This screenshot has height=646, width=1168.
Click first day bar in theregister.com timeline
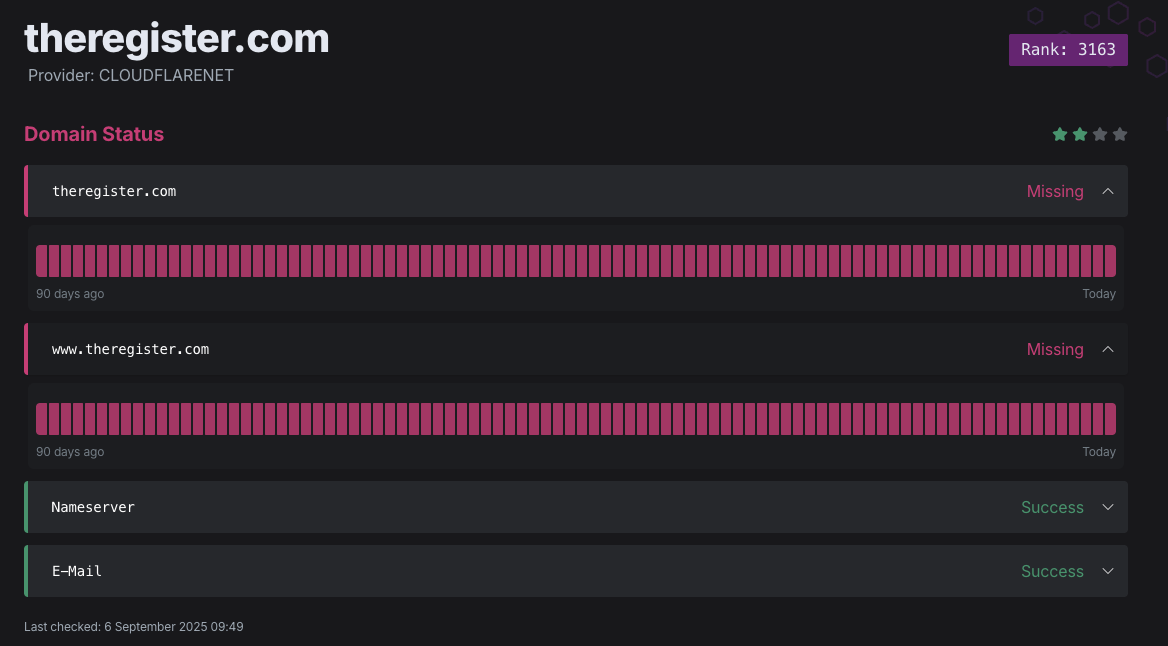click(42, 261)
